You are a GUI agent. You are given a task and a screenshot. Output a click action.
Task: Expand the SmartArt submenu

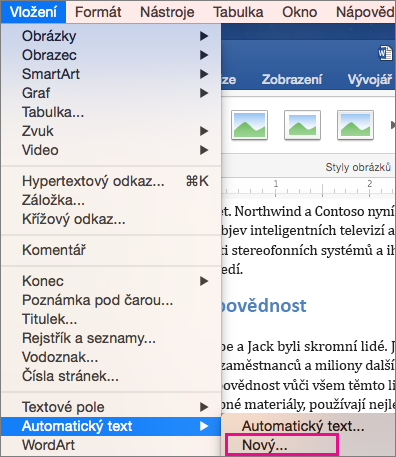[111, 74]
